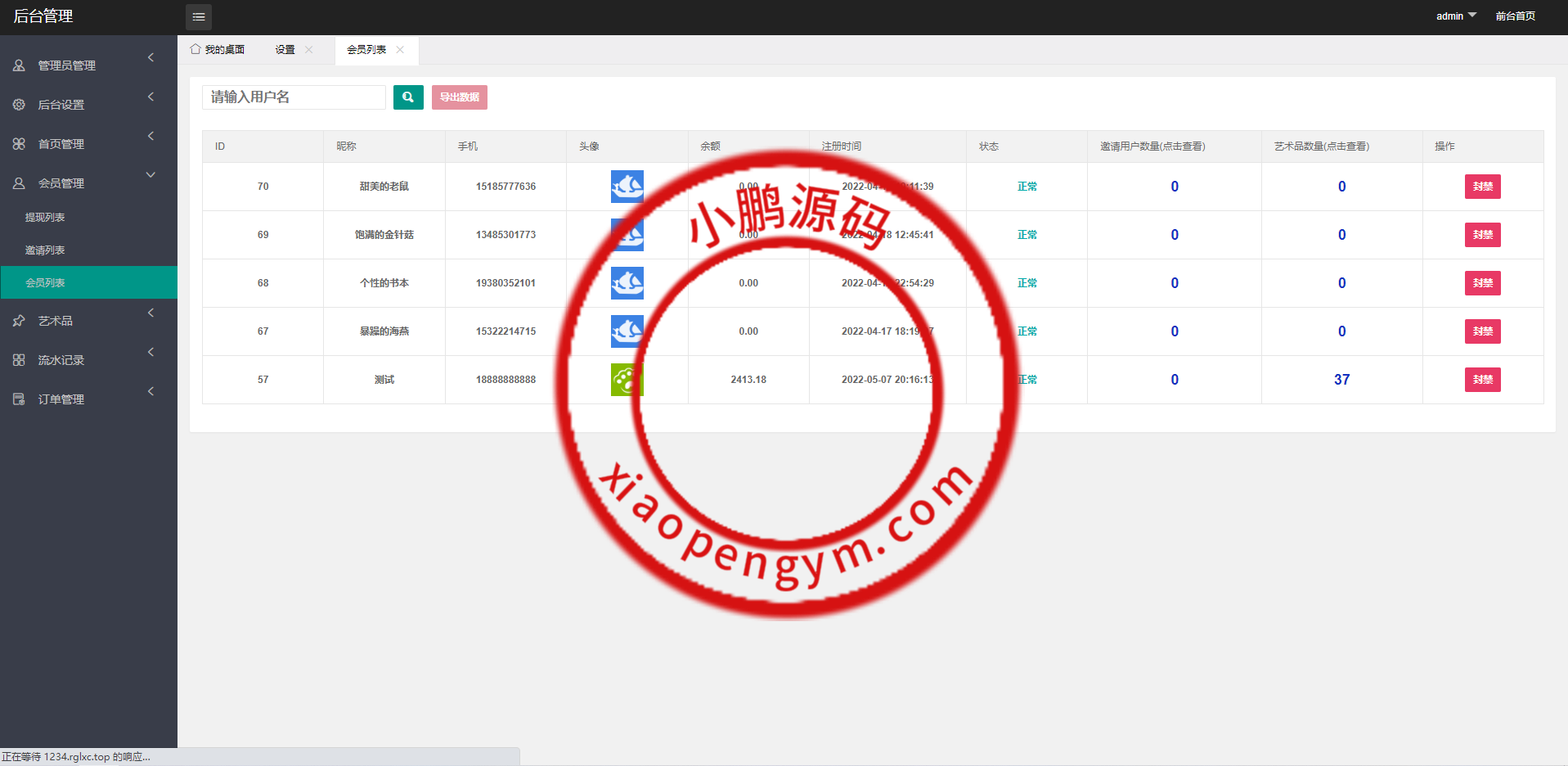1568x766 pixels.
Task: Click the avatar image of user 70
Action: coord(627,187)
